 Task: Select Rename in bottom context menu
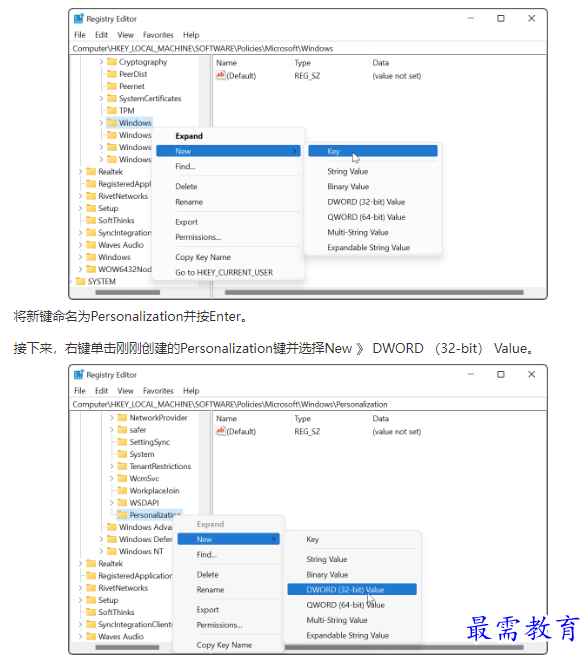click(x=210, y=590)
